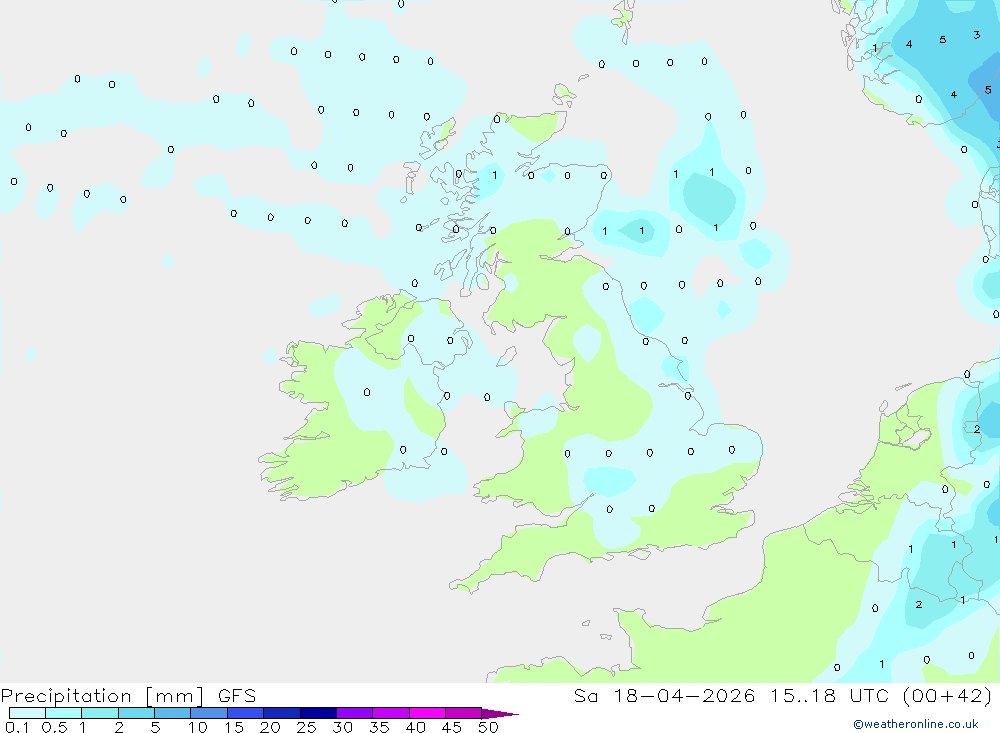This screenshot has height=733, width=1000.
Task: Click the legend swatch between 0.1 and 0.5
Action: point(27,713)
